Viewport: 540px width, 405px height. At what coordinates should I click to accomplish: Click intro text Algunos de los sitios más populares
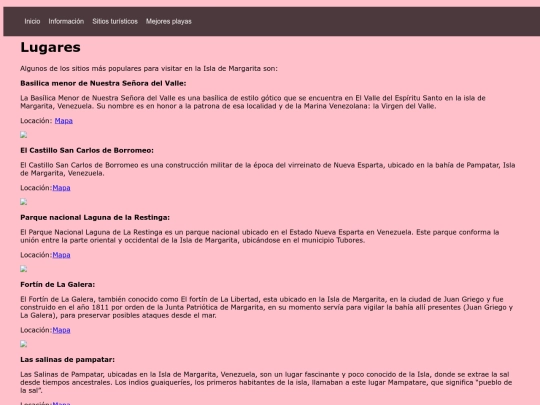click(149, 69)
